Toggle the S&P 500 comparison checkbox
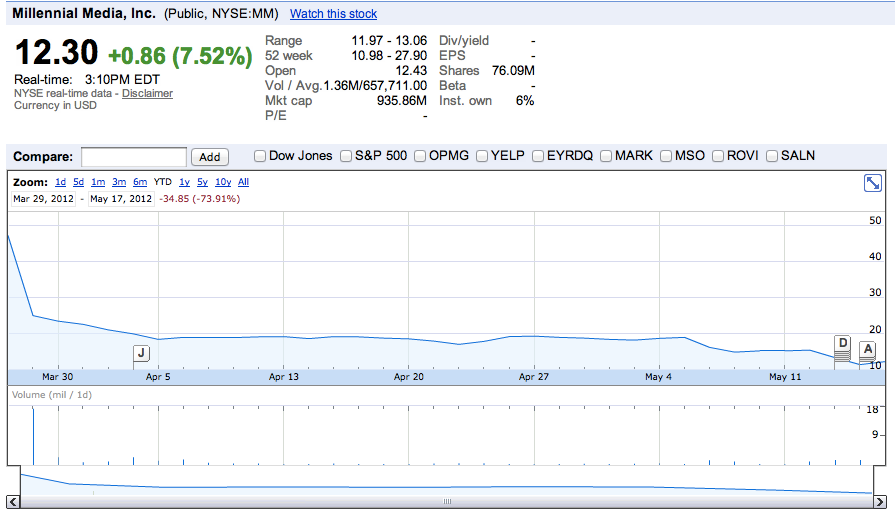The image size is (895, 514). click(346, 156)
